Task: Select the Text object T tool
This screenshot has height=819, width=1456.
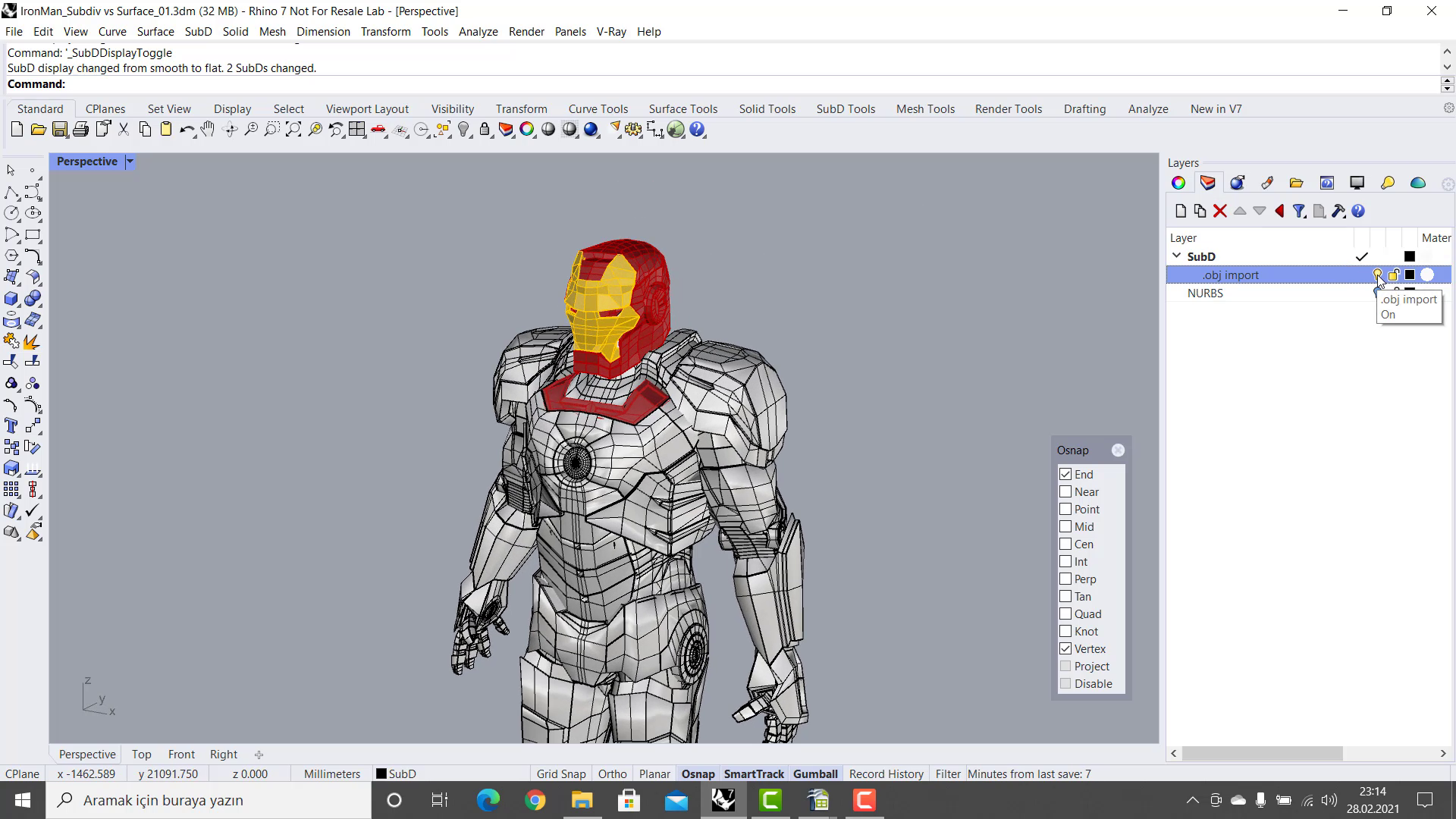Action: click(x=12, y=426)
